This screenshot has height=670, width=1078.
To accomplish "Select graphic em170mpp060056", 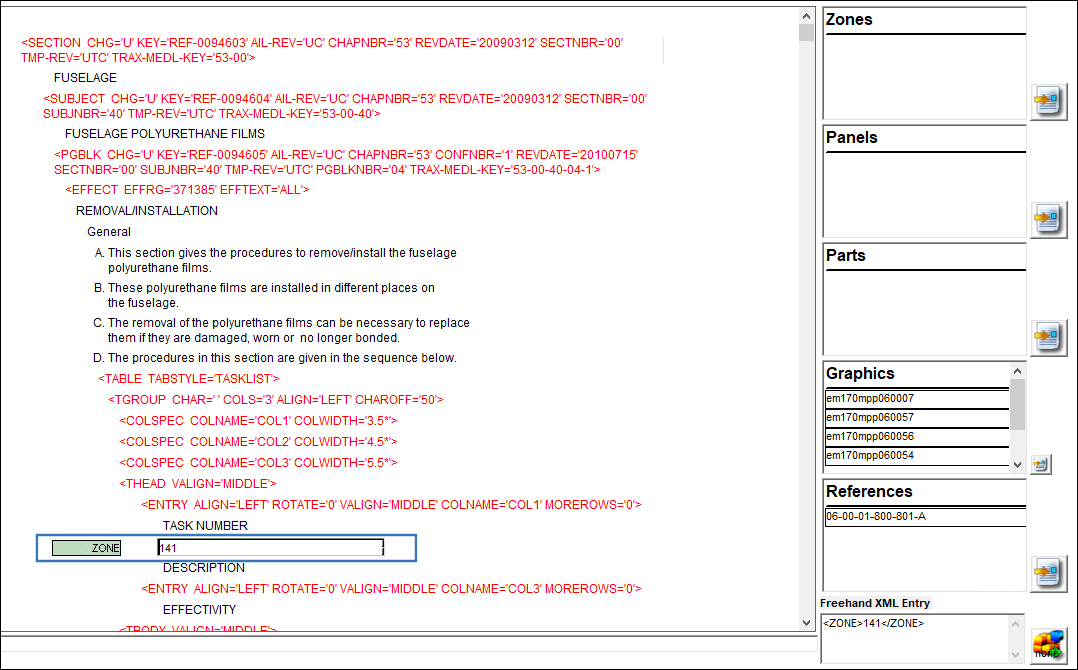I will [916, 436].
